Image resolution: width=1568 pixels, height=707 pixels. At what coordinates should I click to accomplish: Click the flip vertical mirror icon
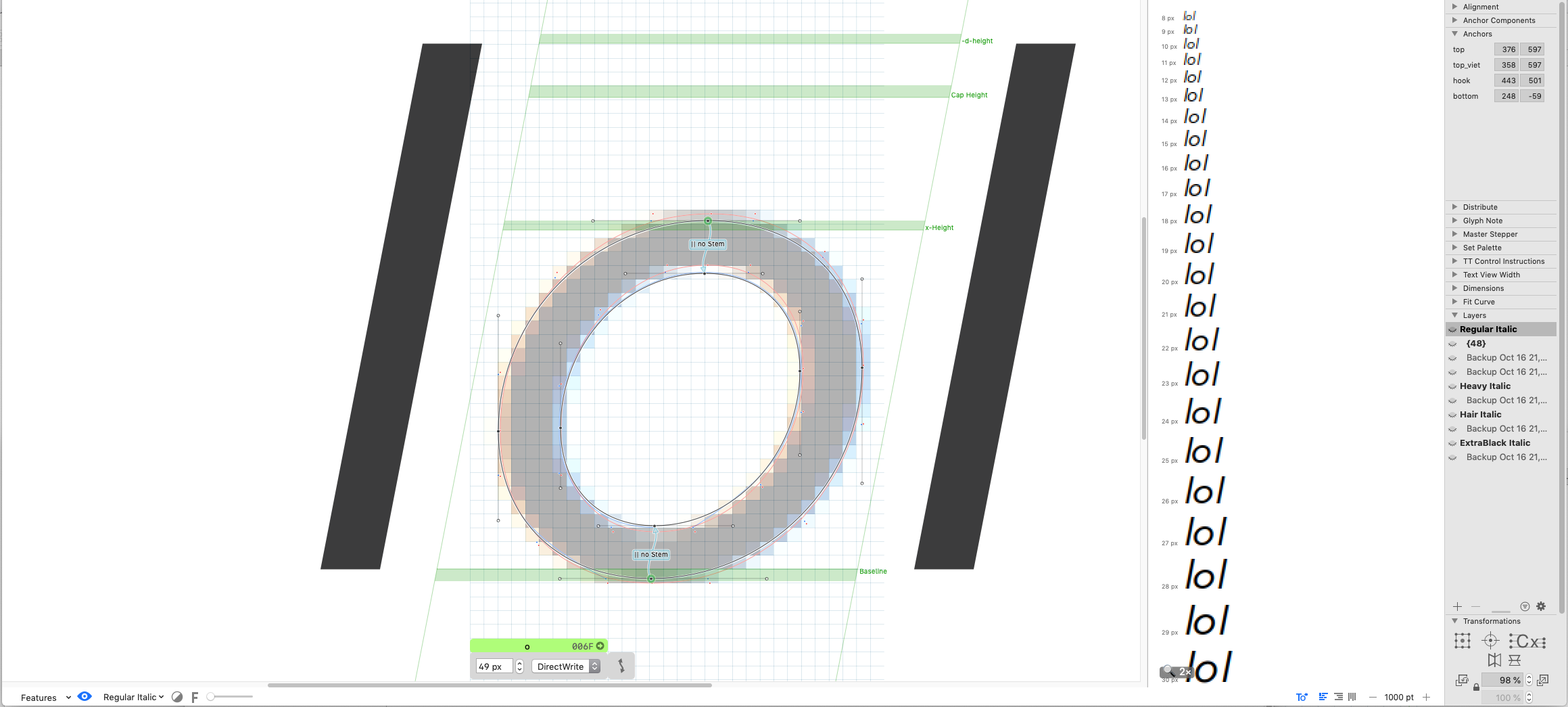point(1515,660)
